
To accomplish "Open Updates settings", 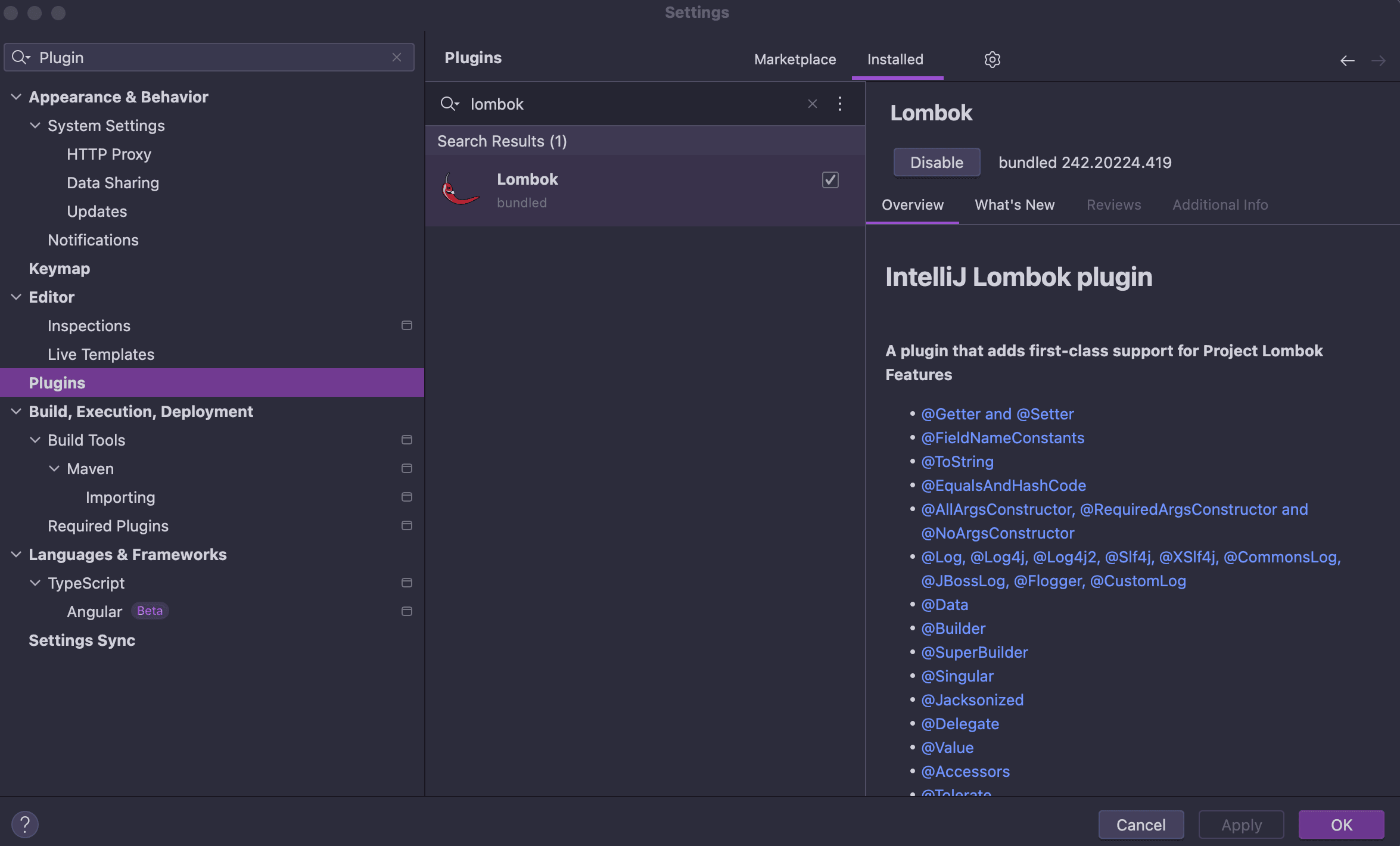I will coord(97,211).
